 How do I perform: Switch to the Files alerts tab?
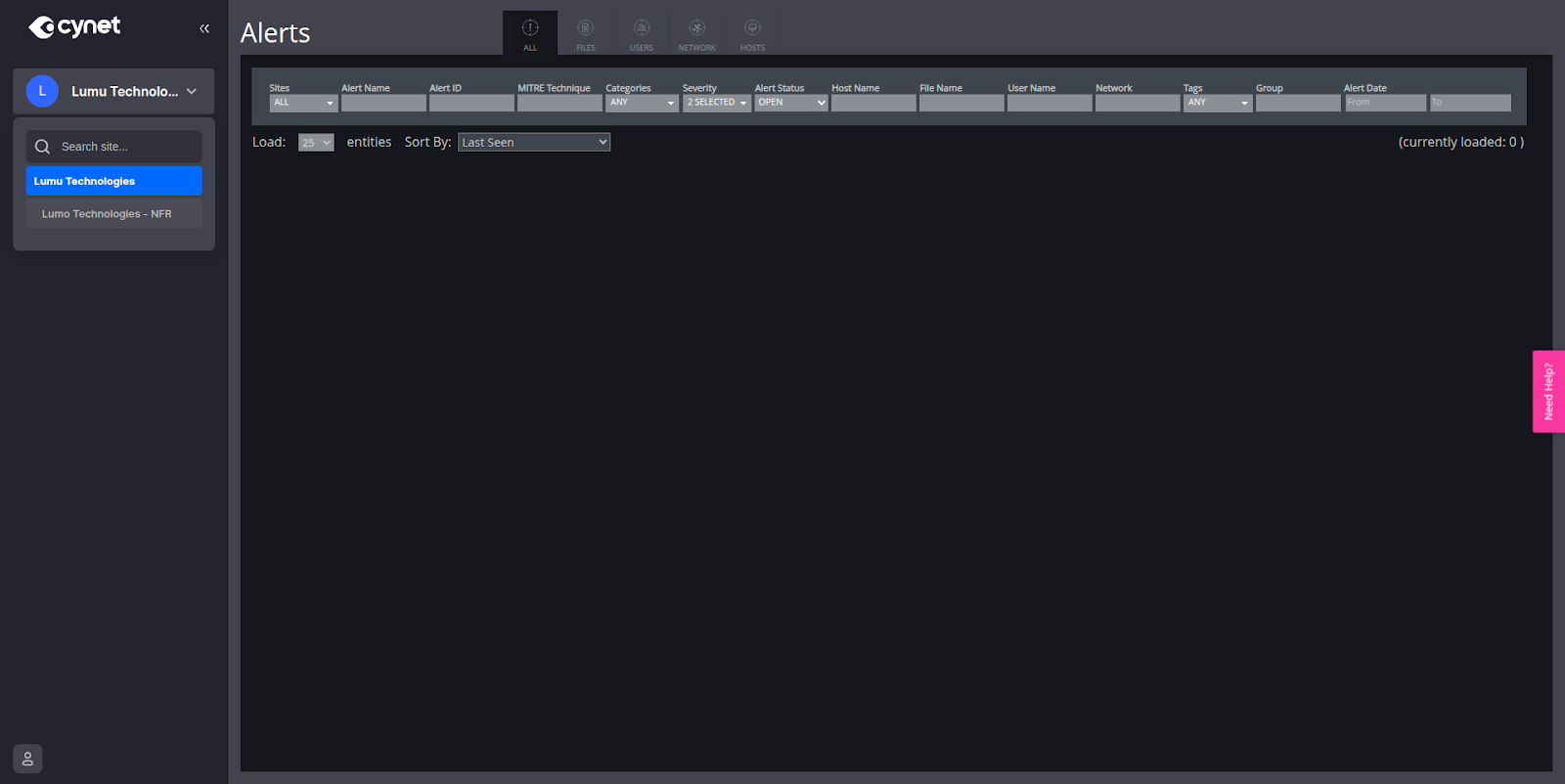585,33
